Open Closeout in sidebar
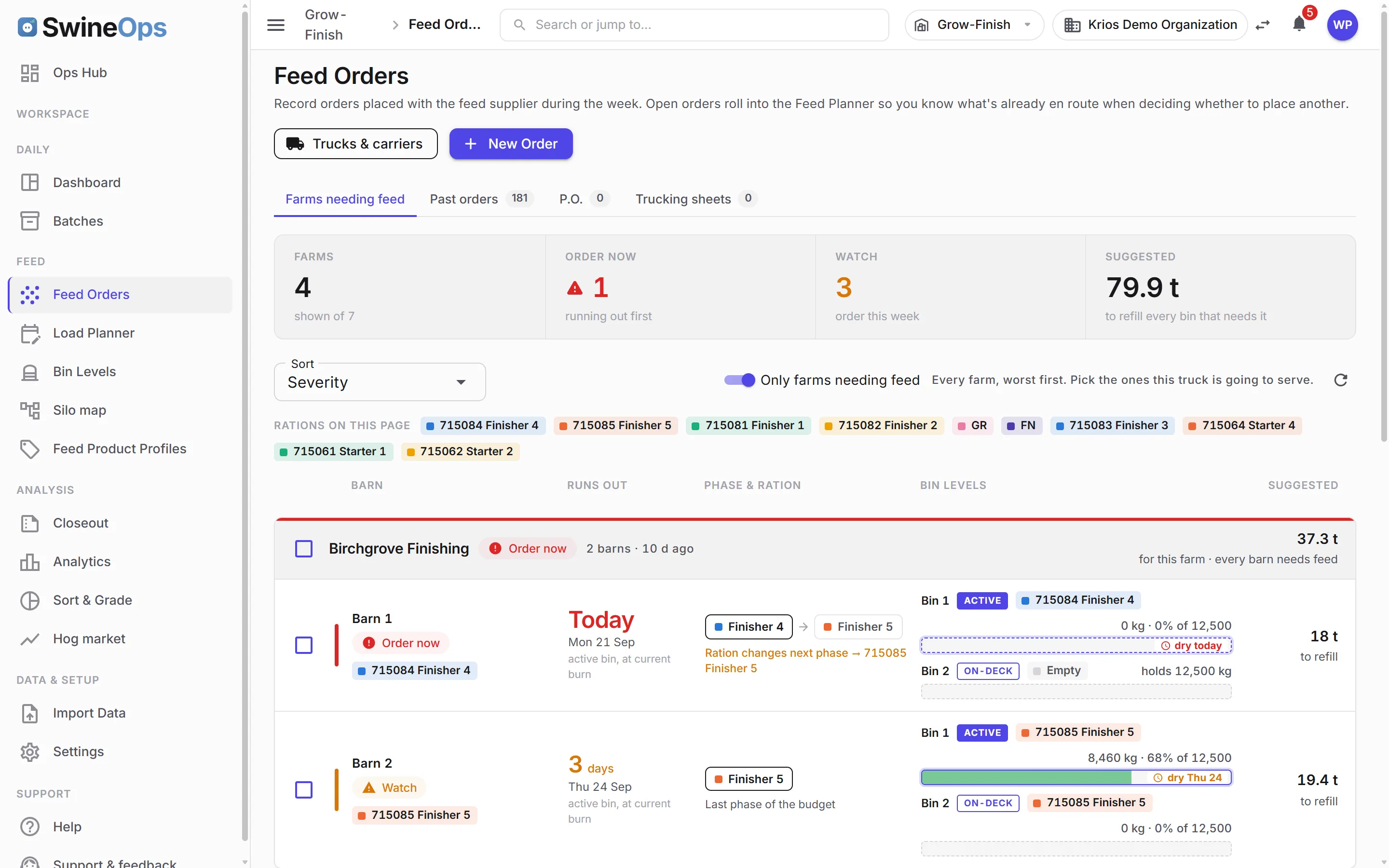The image size is (1389, 868). [121, 523]
